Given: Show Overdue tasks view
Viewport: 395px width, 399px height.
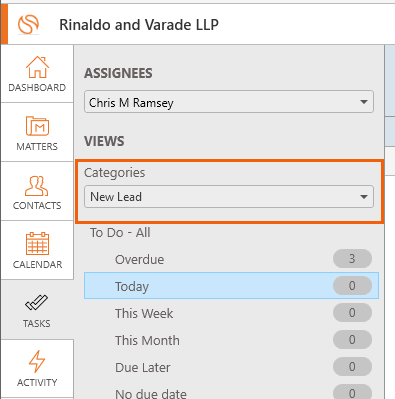Looking at the screenshot, I should (x=231, y=259).
